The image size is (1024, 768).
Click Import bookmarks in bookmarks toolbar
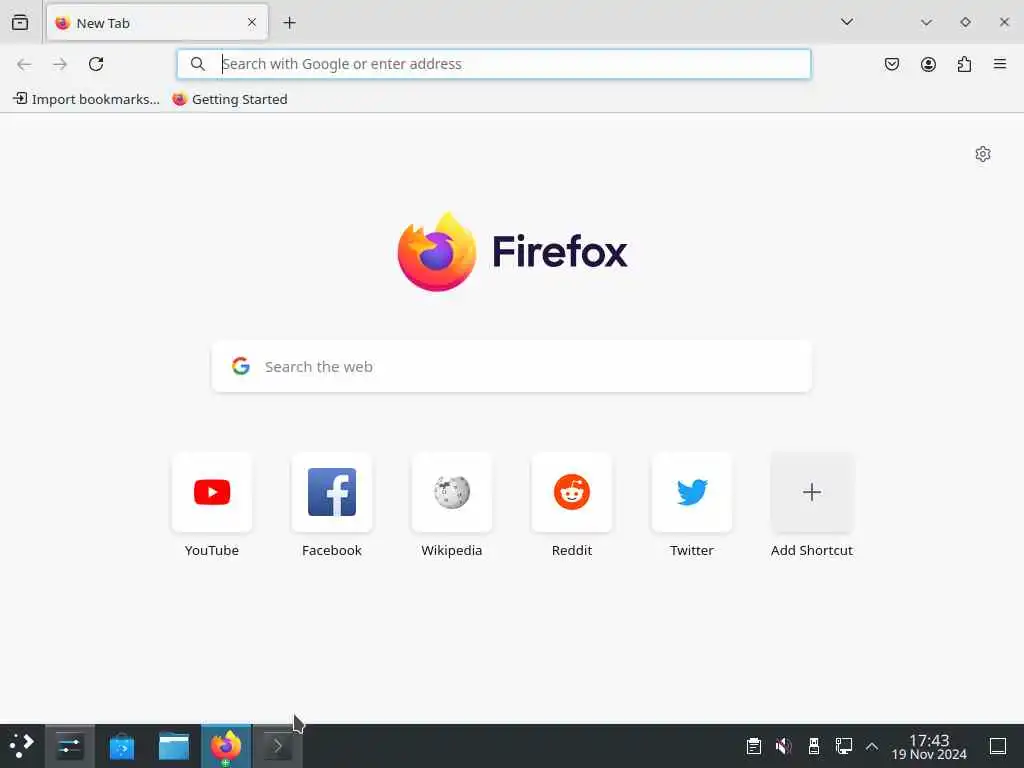click(x=86, y=99)
